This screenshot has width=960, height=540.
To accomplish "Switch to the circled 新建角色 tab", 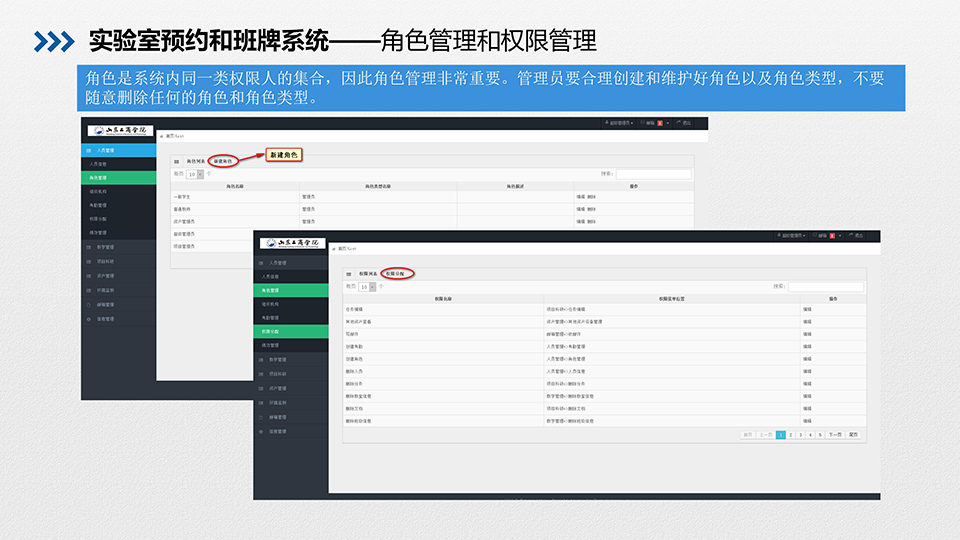I will [223, 161].
